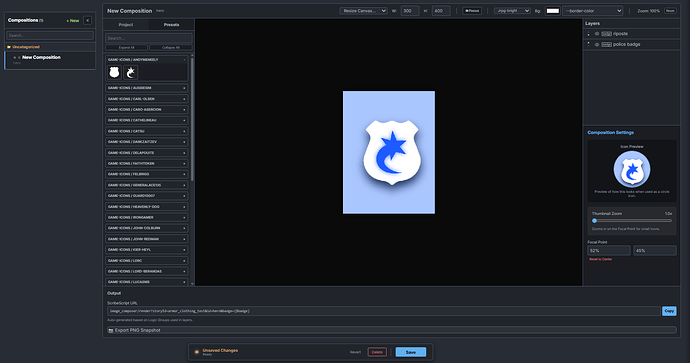Open the white Bg color swatch
The width and height of the screenshot is (690, 363).
[553, 11]
